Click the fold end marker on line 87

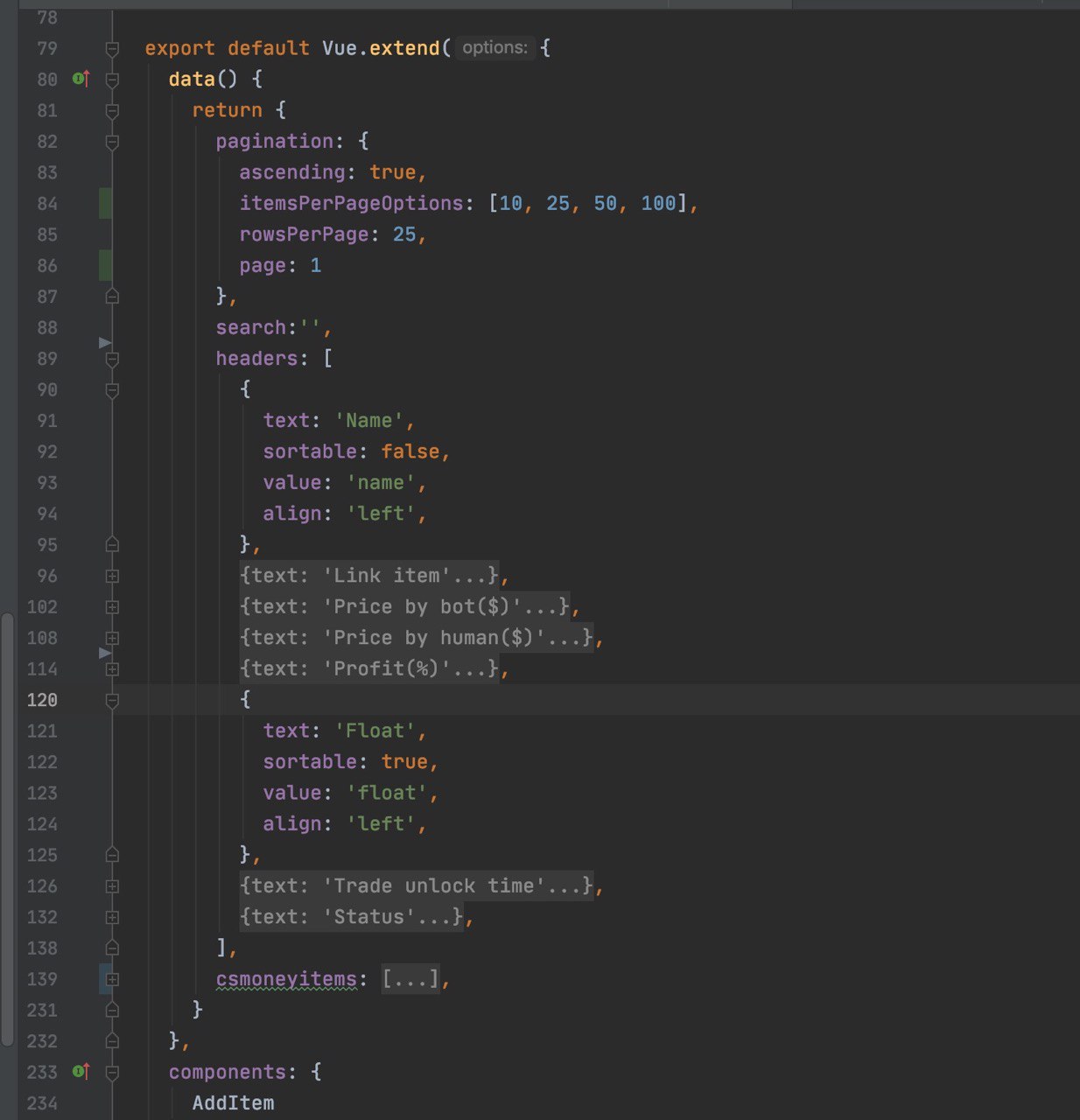coord(112,297)
